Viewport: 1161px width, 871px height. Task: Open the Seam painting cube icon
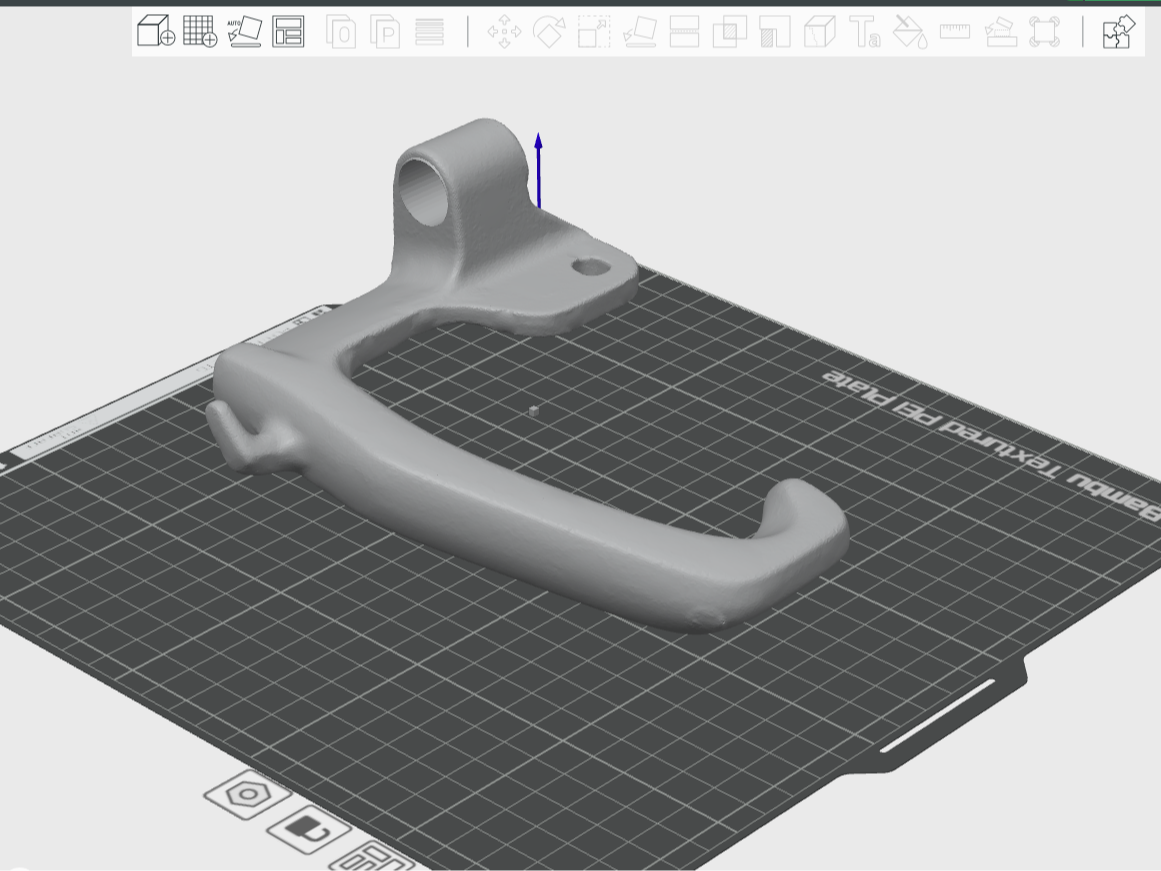(x=820, y=32)
